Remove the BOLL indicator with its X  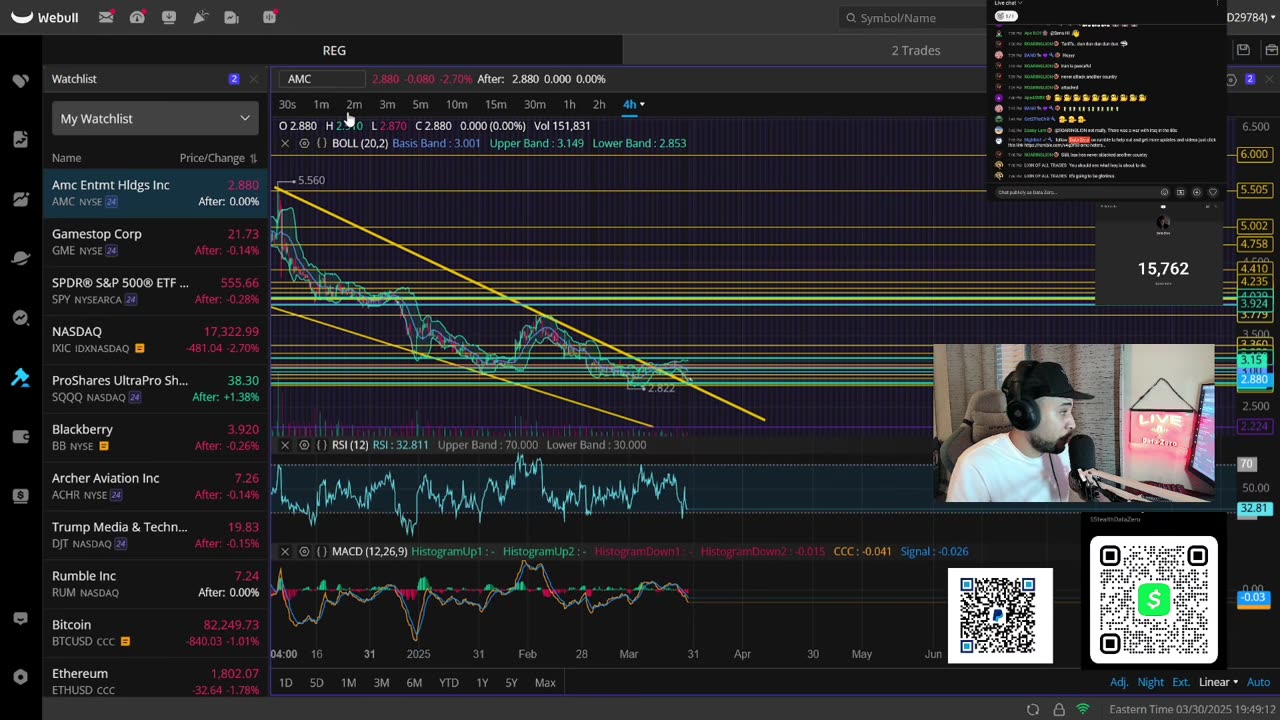(285, 143)
